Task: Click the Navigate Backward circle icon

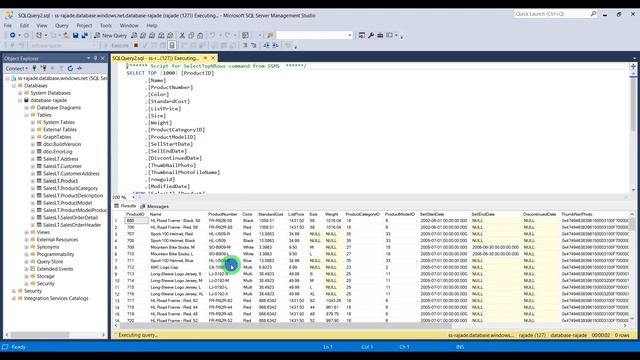Action: 13,36
